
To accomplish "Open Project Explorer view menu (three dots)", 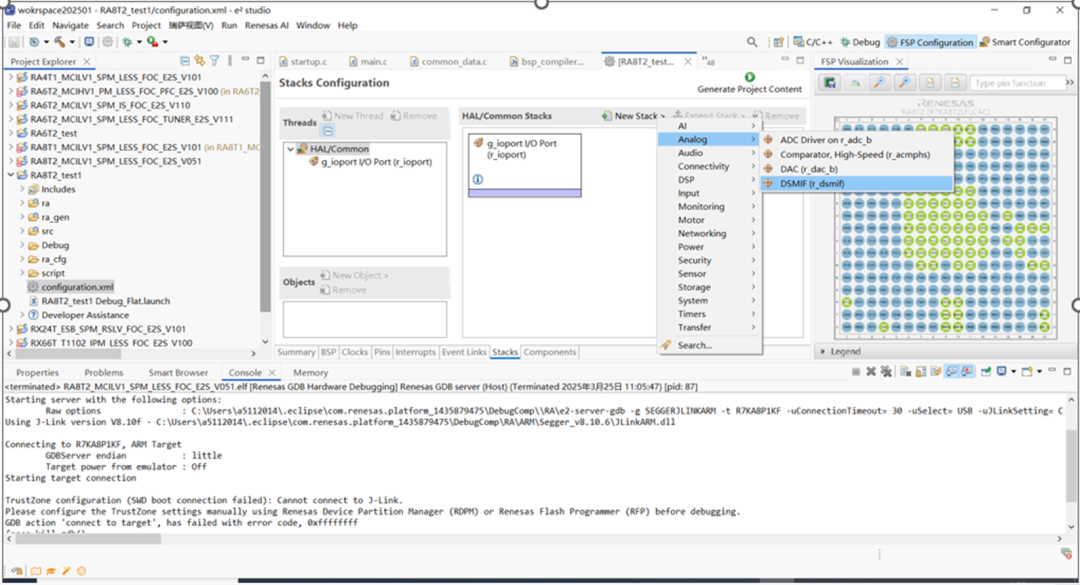I will pyautogui.click(x=230, y=61).
